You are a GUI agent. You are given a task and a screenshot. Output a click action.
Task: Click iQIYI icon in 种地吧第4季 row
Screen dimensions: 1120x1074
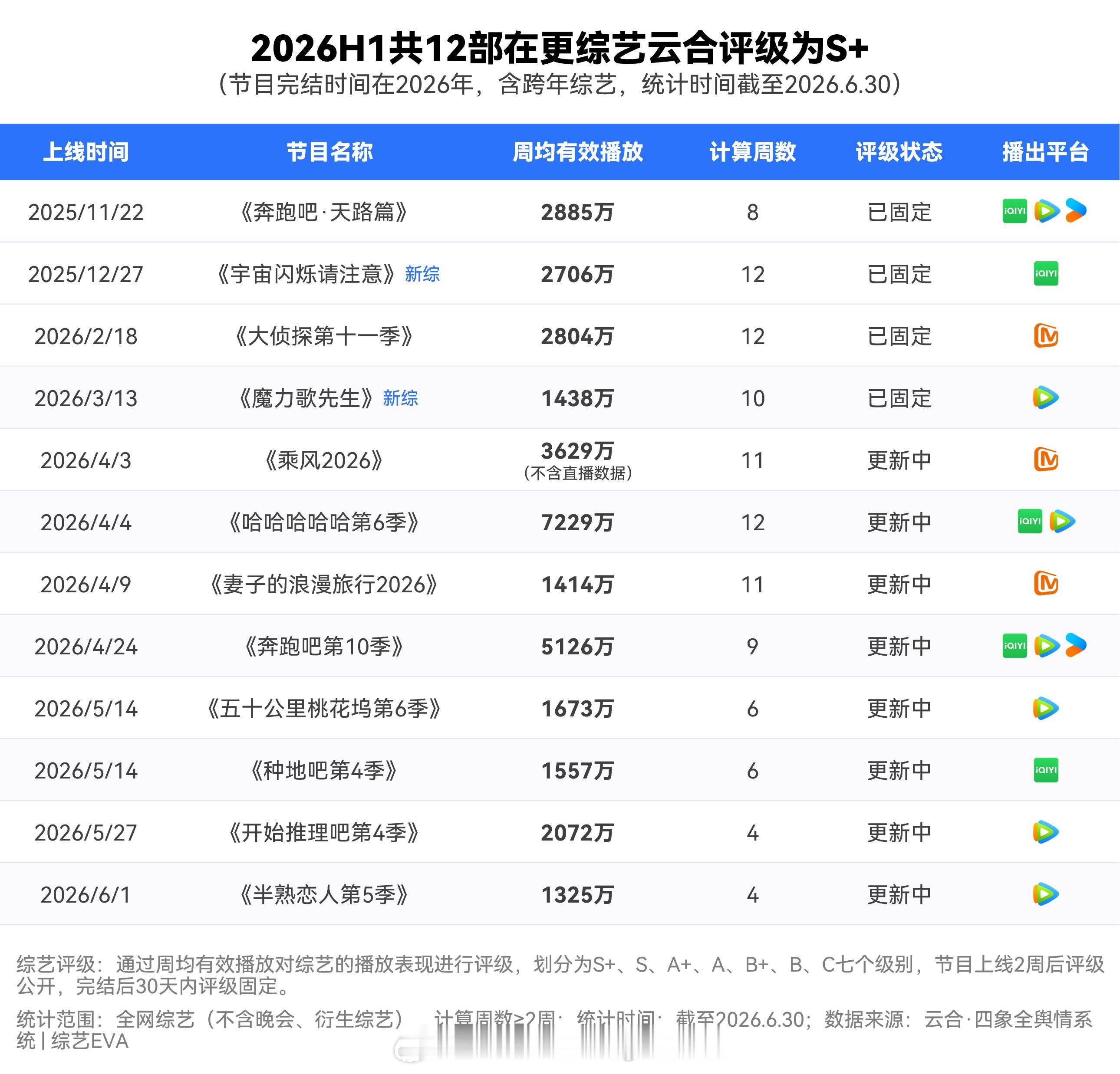point(1046,770)
